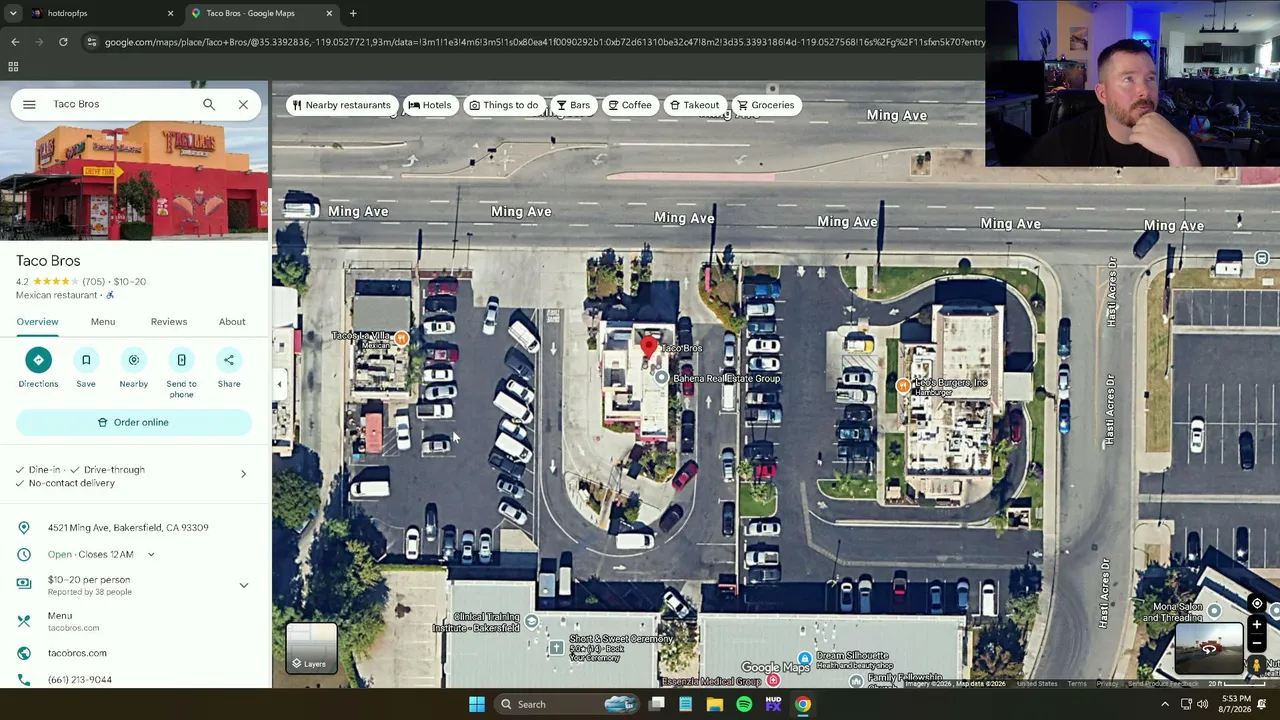Image resolution: width=1280 pixels, height=720 pixels.
Task: Select the Bars filter chip
Action: (x=573, y=105)
